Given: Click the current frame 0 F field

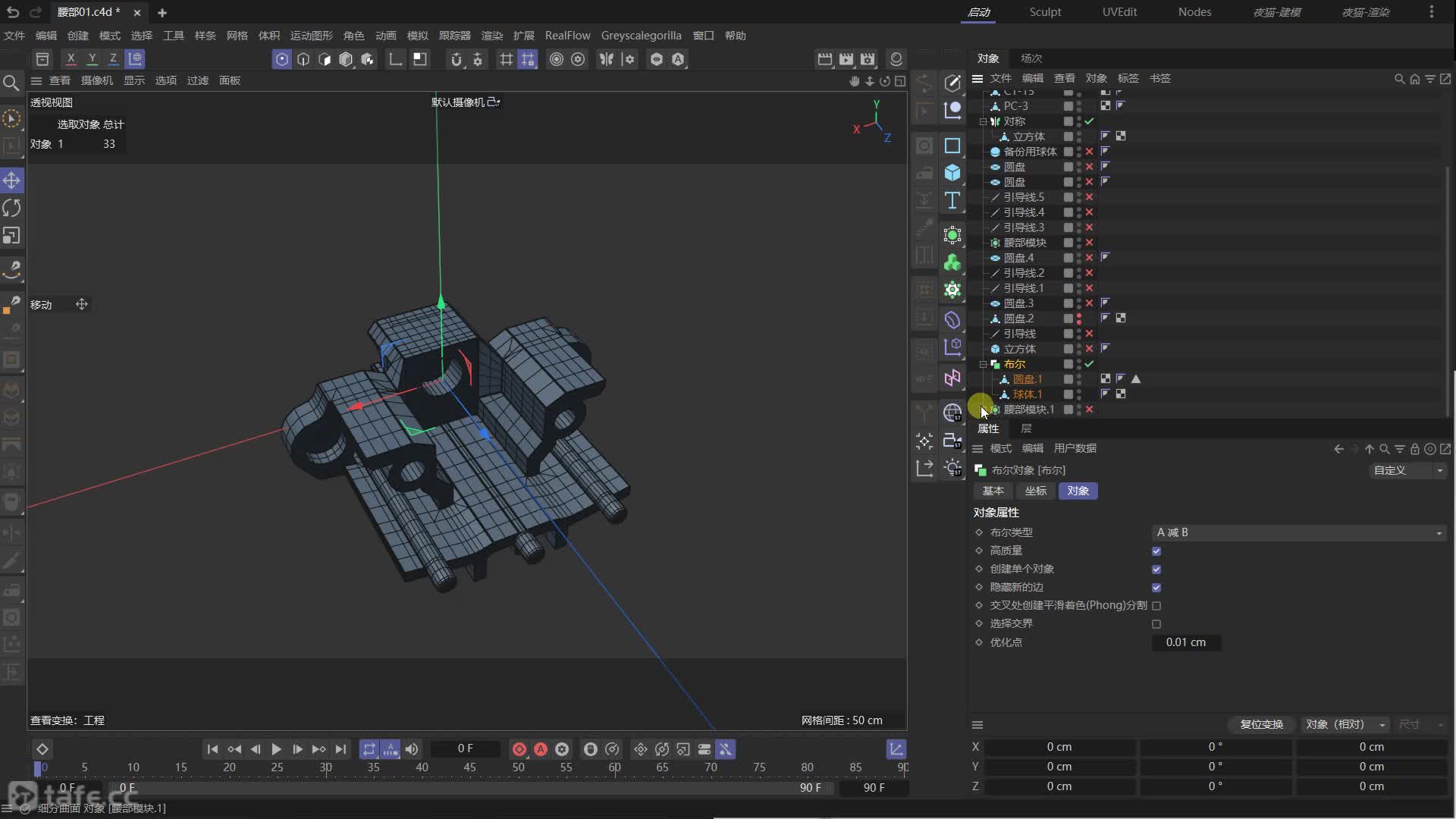Looking at the screenshot, I should [x=465, y=748].
